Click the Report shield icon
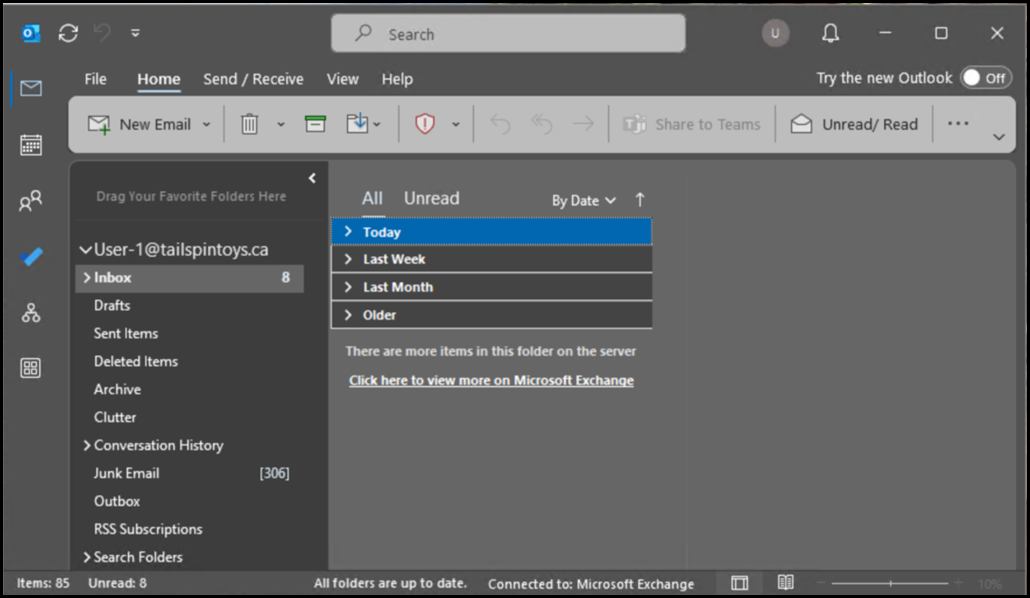 tap(425, 124)
